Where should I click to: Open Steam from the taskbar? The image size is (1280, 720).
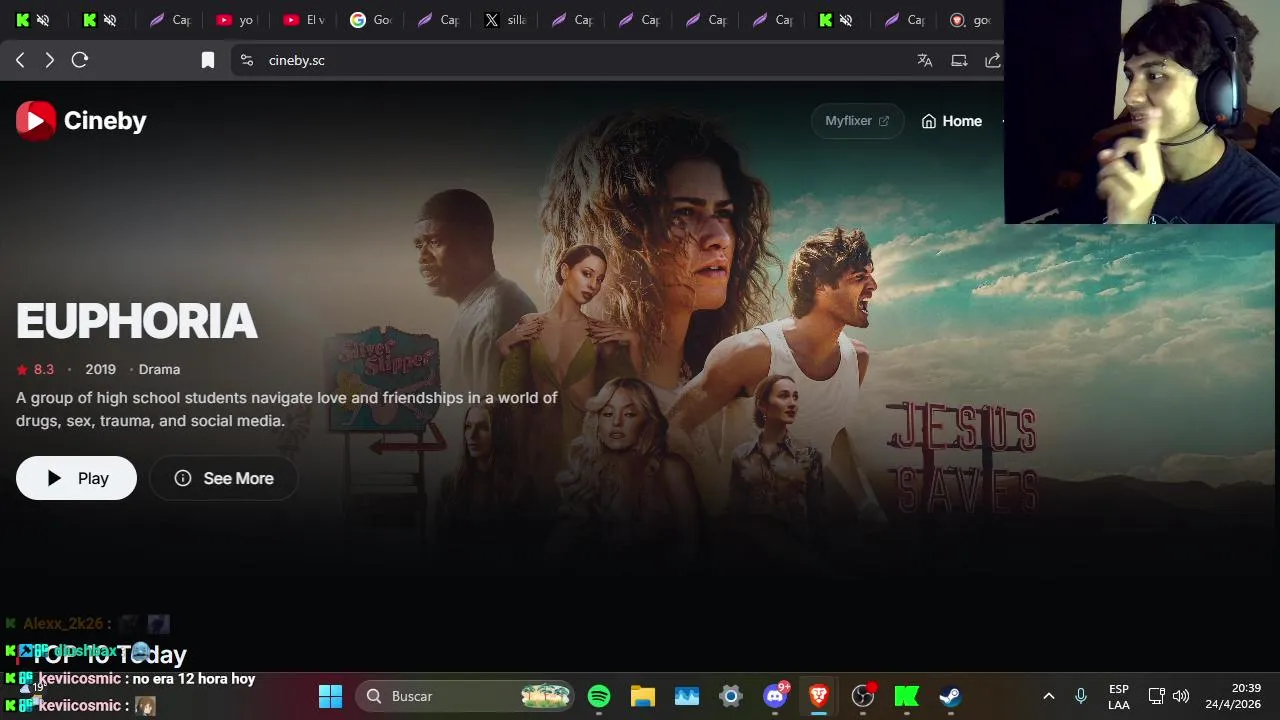[x=951, y=696]
